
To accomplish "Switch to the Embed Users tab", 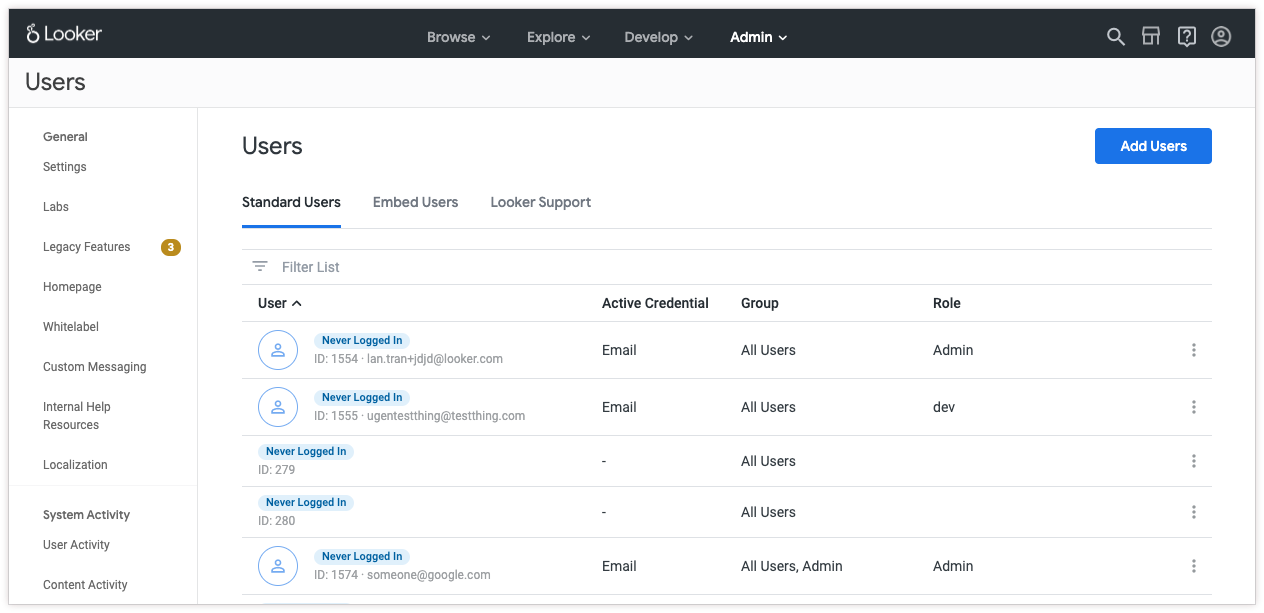I will pos(415,202).
